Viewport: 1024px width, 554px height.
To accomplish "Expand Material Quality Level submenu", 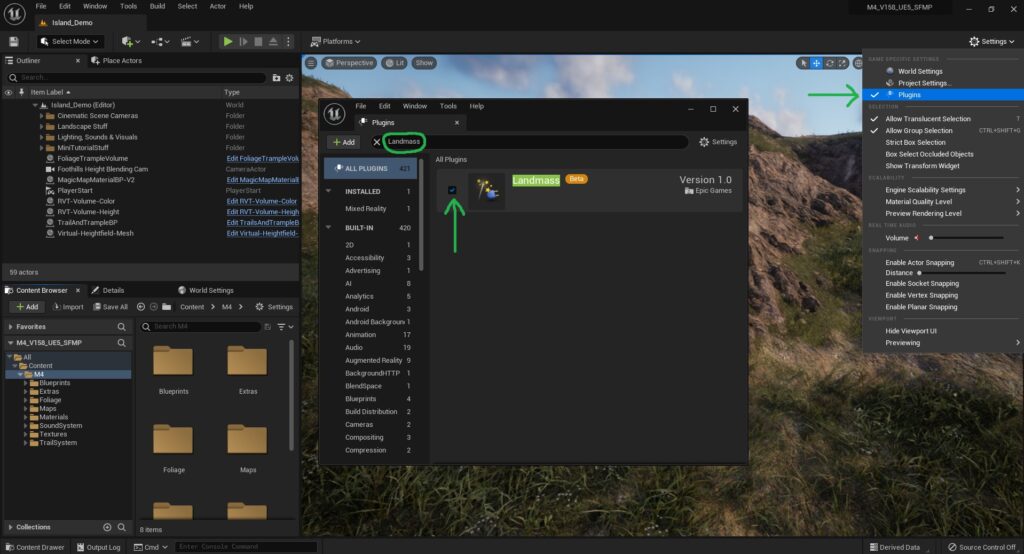I will point(944,202).
